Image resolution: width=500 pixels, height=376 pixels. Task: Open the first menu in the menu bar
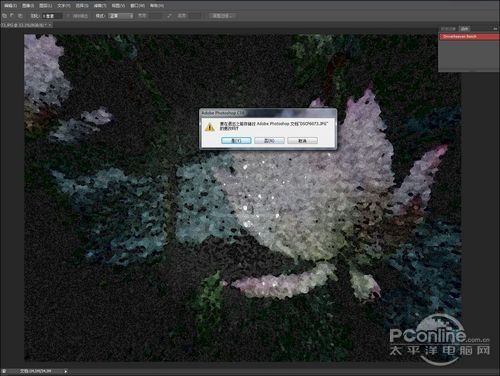pyautogui.click(x=10, y=6)
